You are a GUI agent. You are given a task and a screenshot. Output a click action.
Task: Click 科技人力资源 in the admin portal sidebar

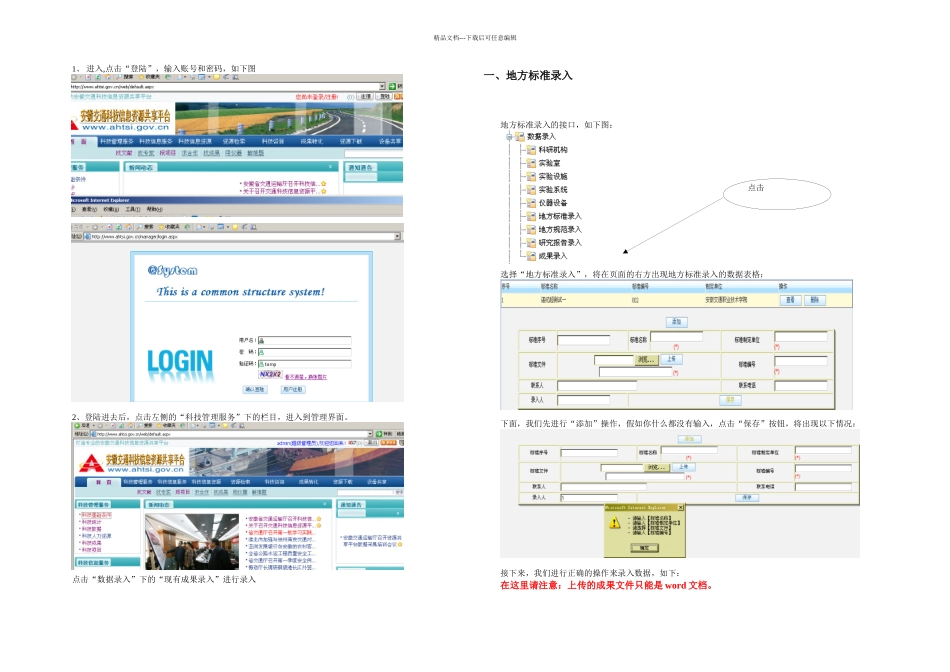click(96, 536)
